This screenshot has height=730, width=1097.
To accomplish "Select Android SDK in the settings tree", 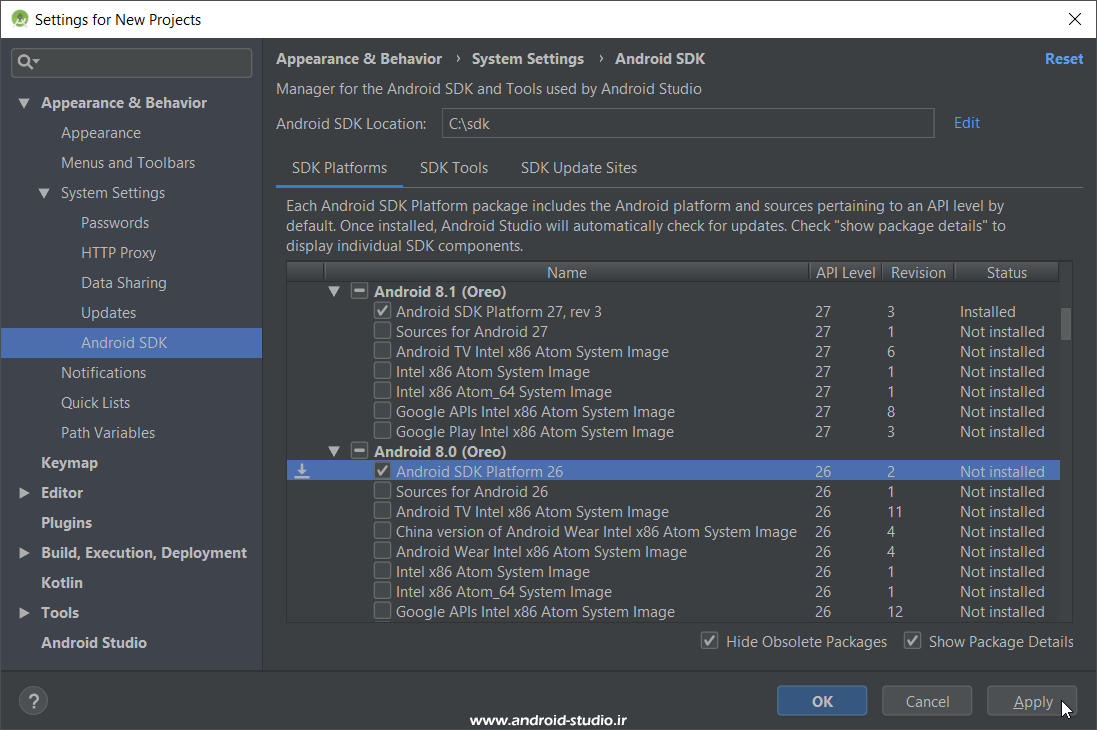I will click(x=132, y=343).
